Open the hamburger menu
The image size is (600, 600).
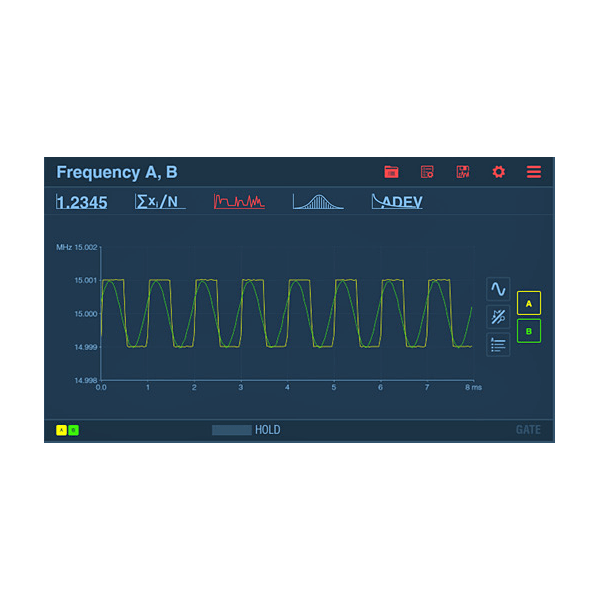tap(534, 172)
